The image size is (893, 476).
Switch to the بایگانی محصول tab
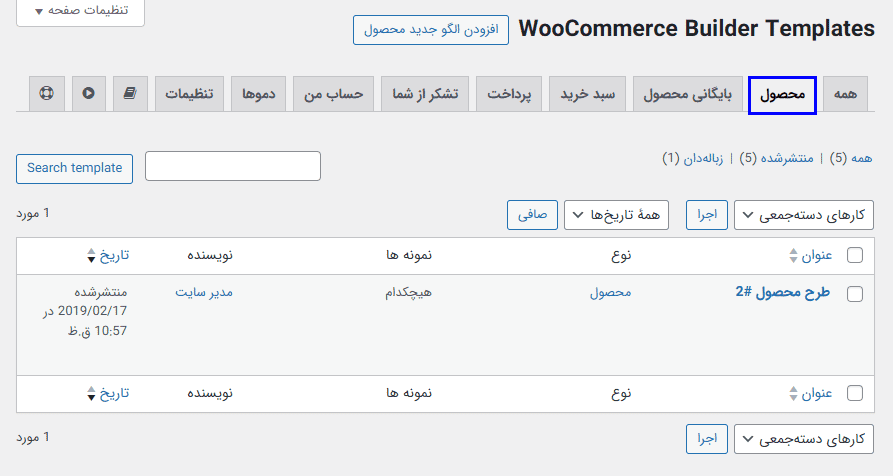point(687,93)
